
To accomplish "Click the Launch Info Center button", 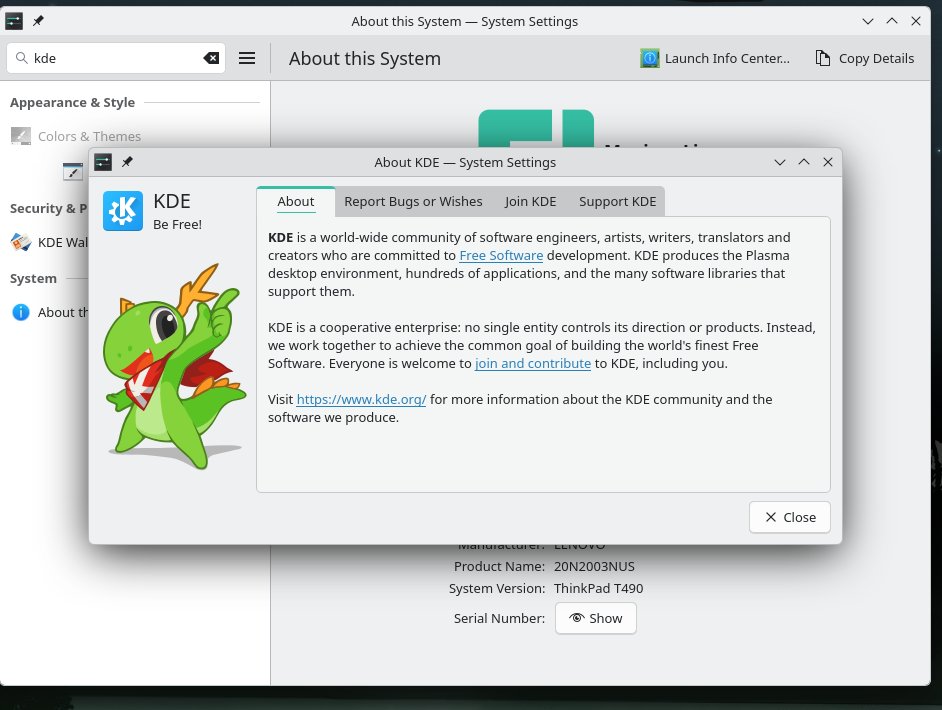I will (x=715, y=58).
